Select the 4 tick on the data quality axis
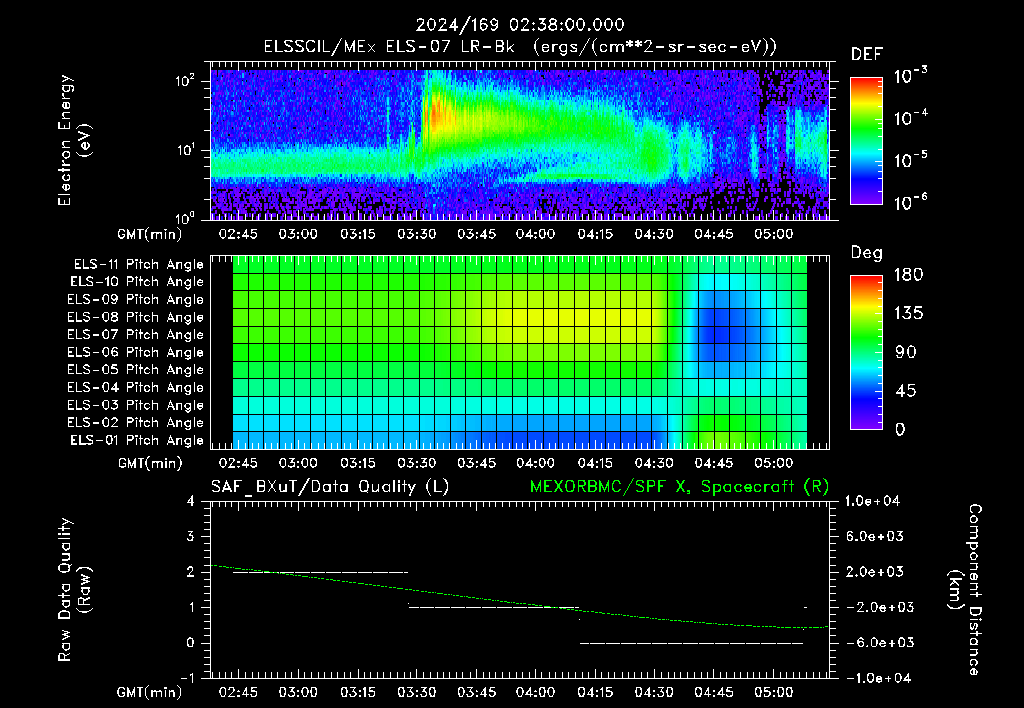 (x=190, y=501)
